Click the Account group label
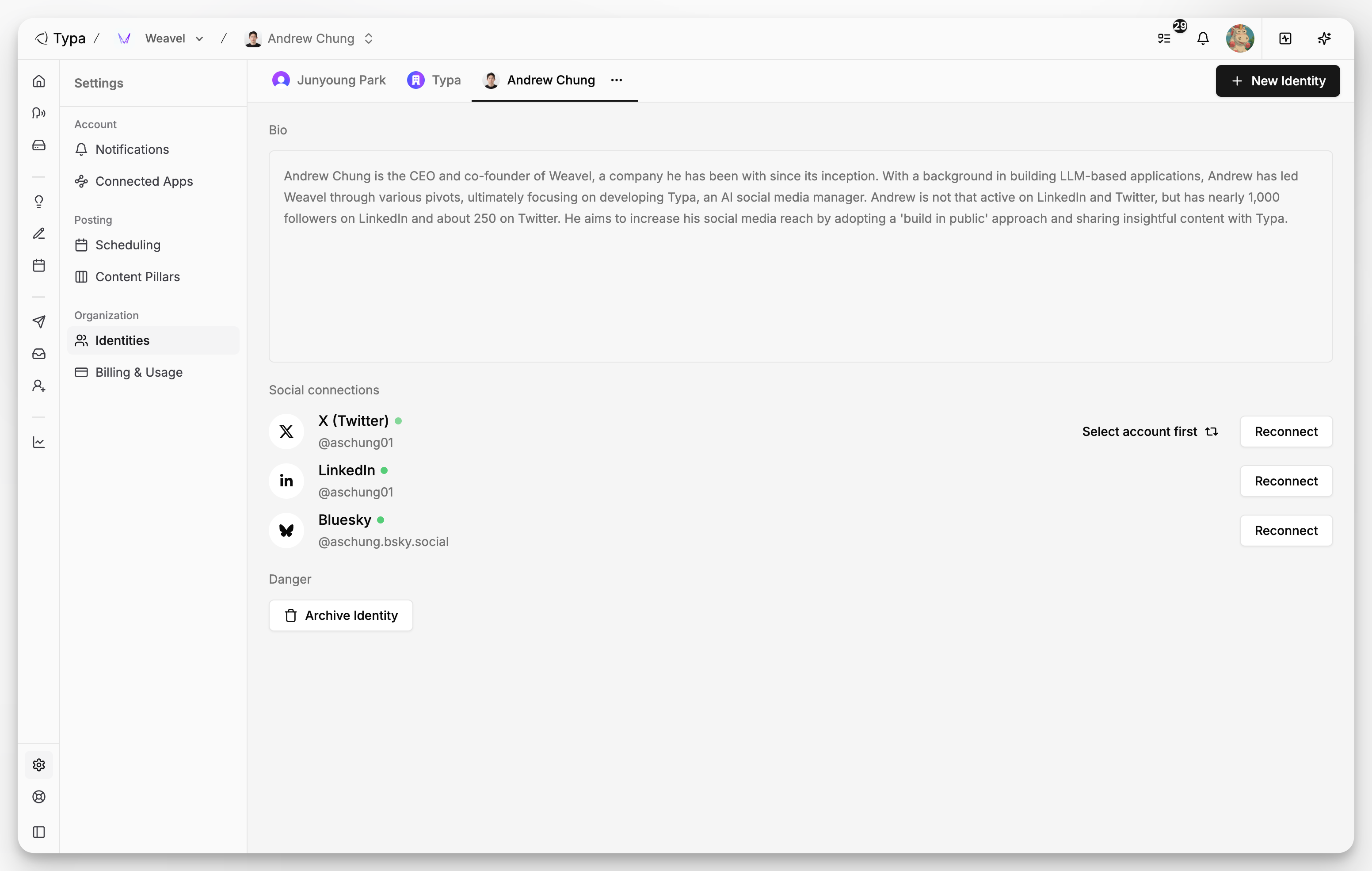 pyautogui.click(x=95, y=124)
